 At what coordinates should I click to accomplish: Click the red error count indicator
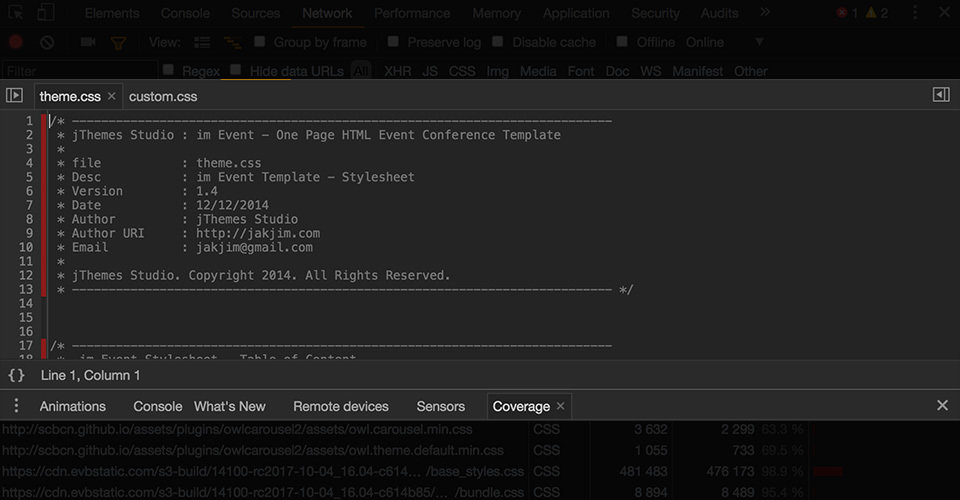(847, 13)
